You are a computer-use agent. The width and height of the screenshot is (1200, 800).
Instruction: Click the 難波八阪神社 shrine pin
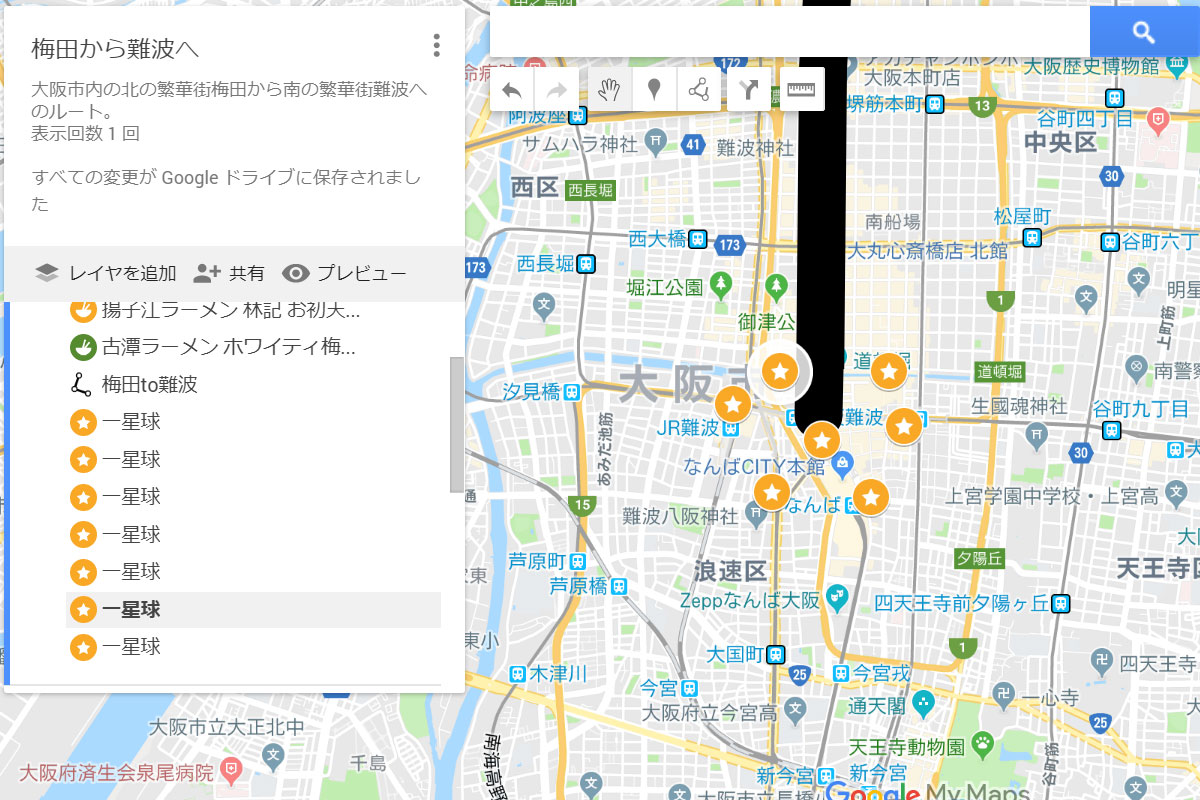click(755, 515)
